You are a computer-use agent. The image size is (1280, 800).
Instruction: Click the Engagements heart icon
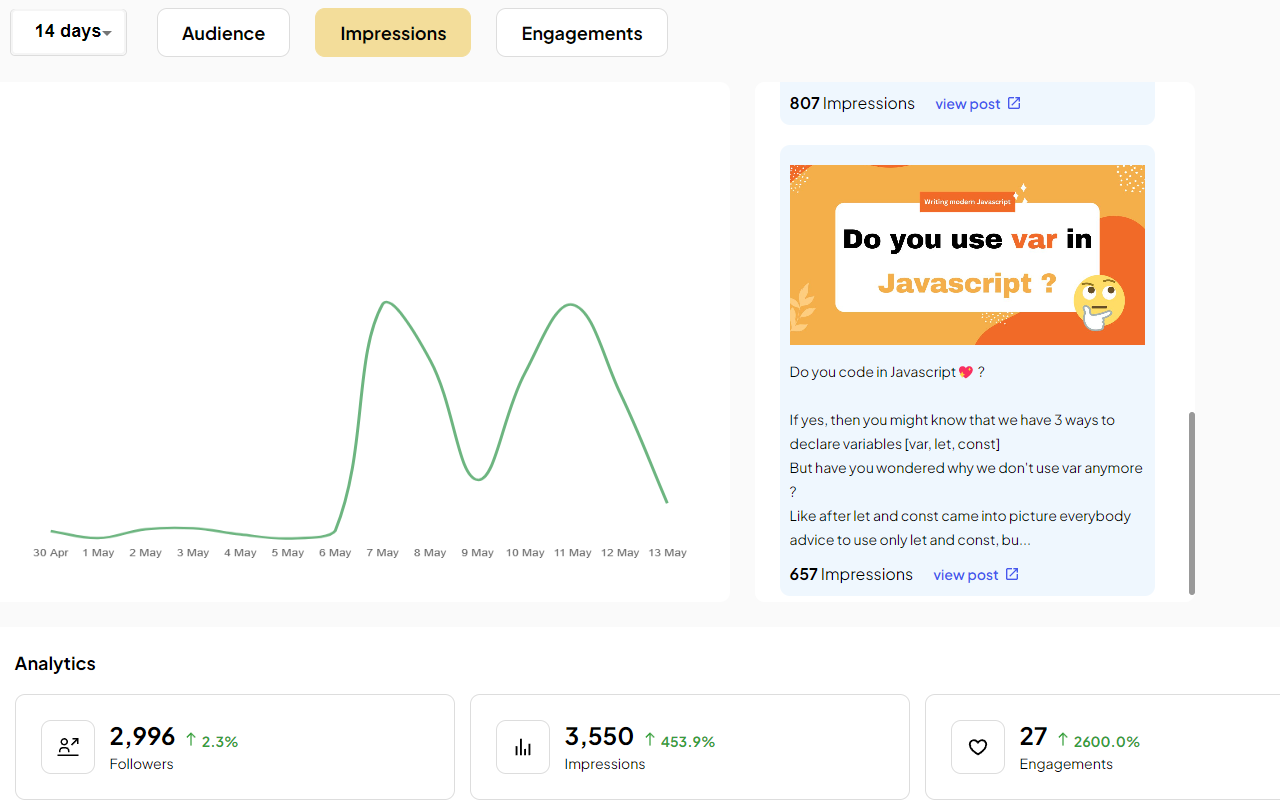978,747
